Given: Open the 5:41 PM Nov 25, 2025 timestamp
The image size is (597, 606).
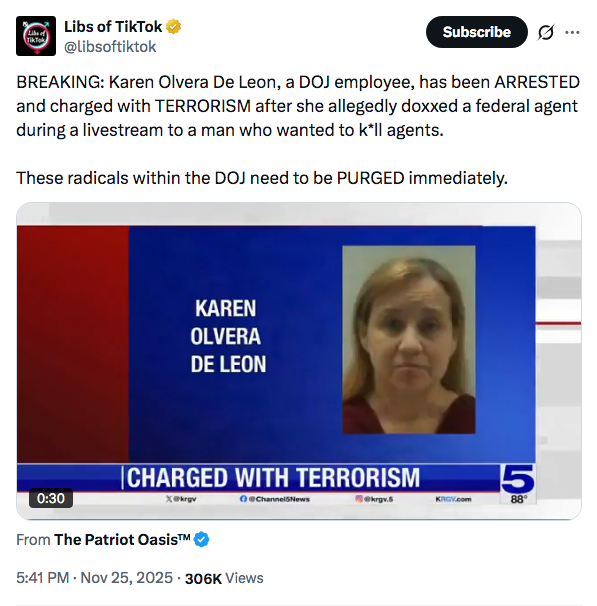Looking at the screenshot, I should coord(94,578).
